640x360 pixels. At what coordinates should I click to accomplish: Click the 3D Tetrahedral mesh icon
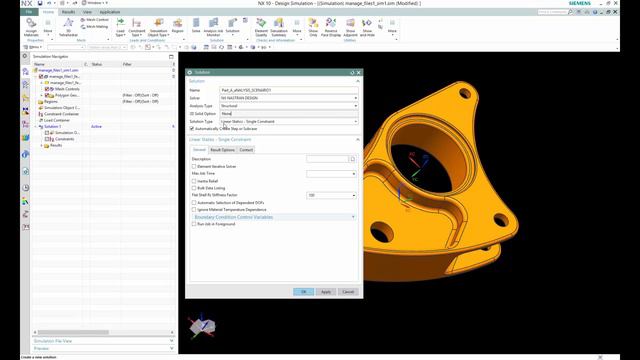click(x=68, y=27)
